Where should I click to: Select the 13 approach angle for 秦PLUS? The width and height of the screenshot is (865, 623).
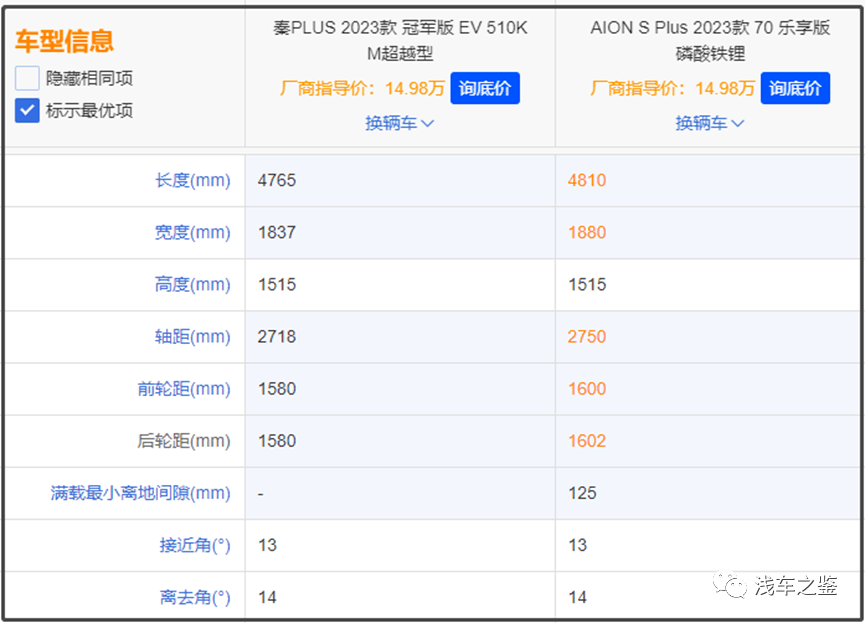[268, 545]
